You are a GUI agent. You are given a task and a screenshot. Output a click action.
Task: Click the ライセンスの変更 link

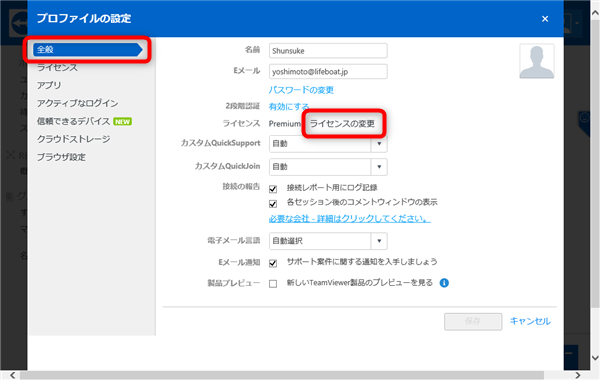[x=342, y=124]
